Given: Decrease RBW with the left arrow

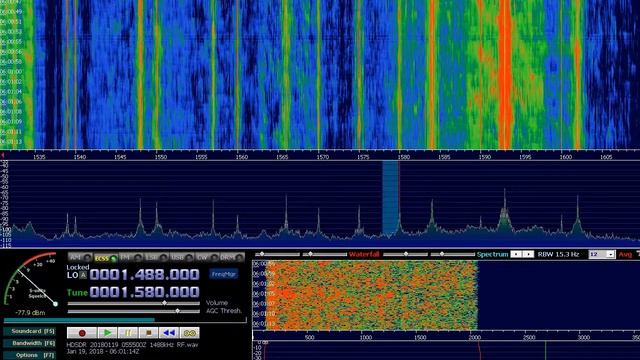Looking at the screenshot, I should (516, 254).
